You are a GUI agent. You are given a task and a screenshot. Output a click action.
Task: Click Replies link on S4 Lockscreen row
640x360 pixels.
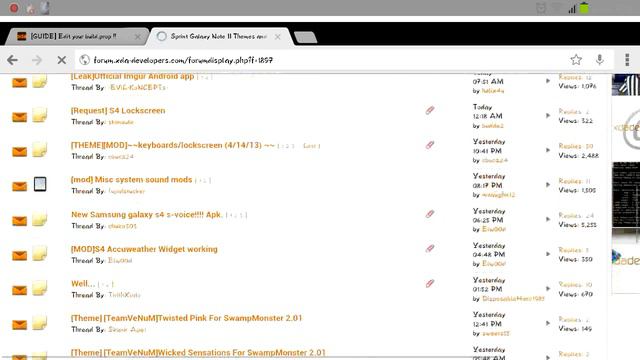coord(574,111)
